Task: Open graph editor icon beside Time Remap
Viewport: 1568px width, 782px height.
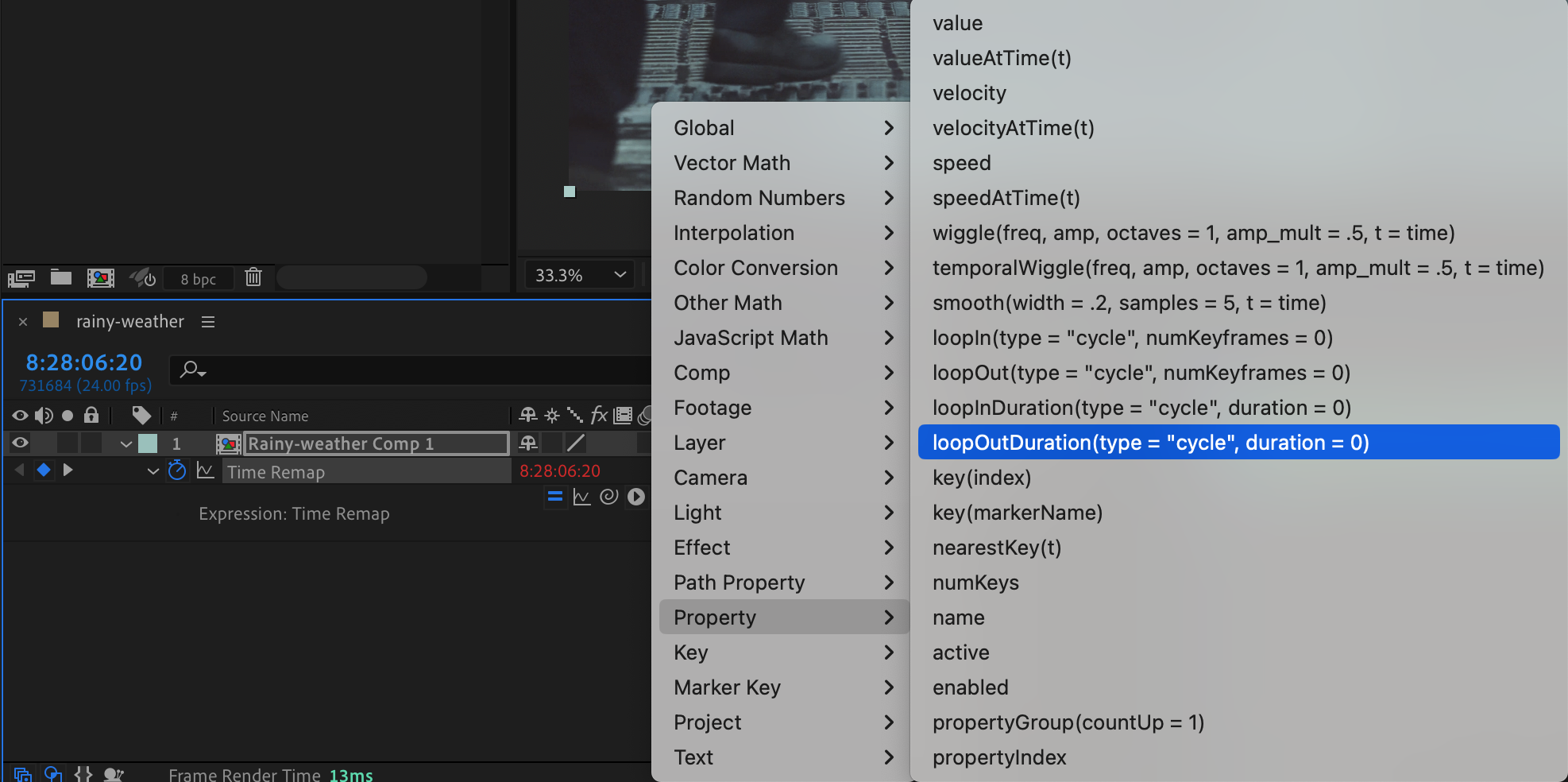Action: pos(206,470)
